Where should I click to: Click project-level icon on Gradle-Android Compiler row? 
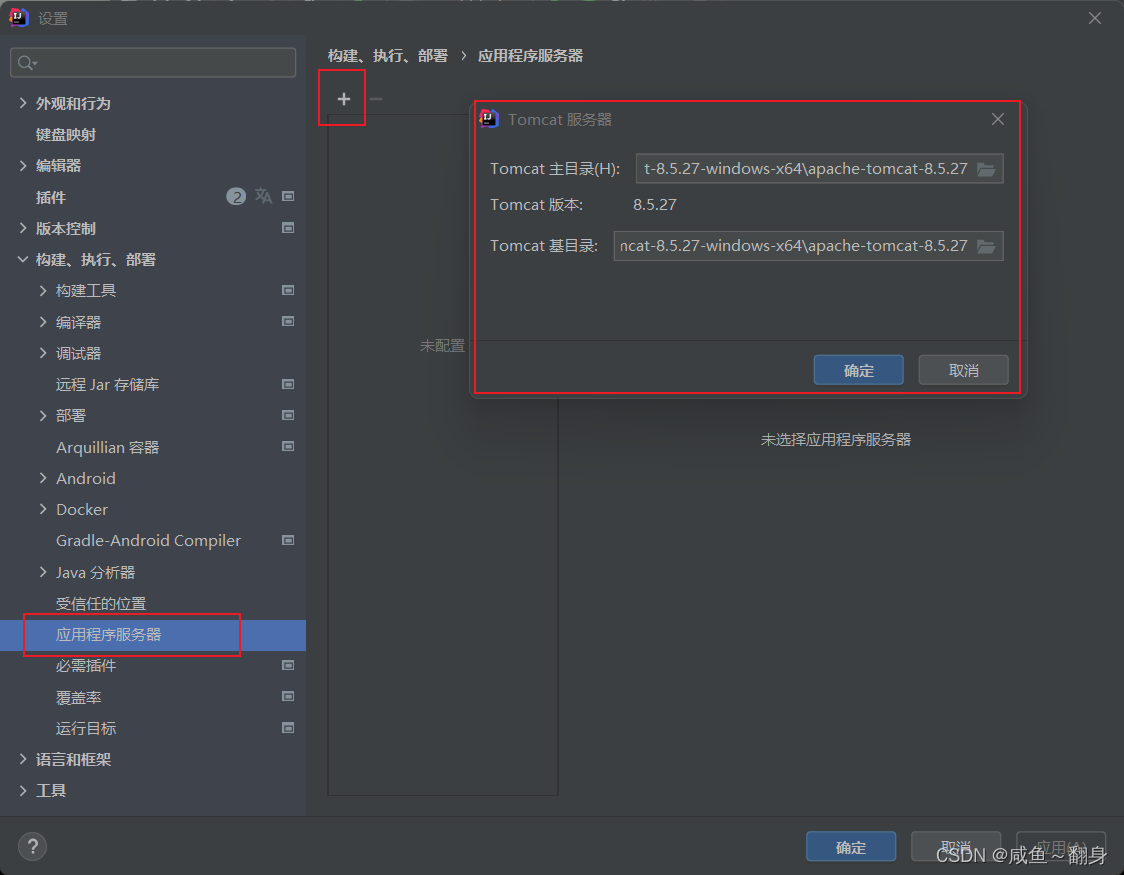288,540
